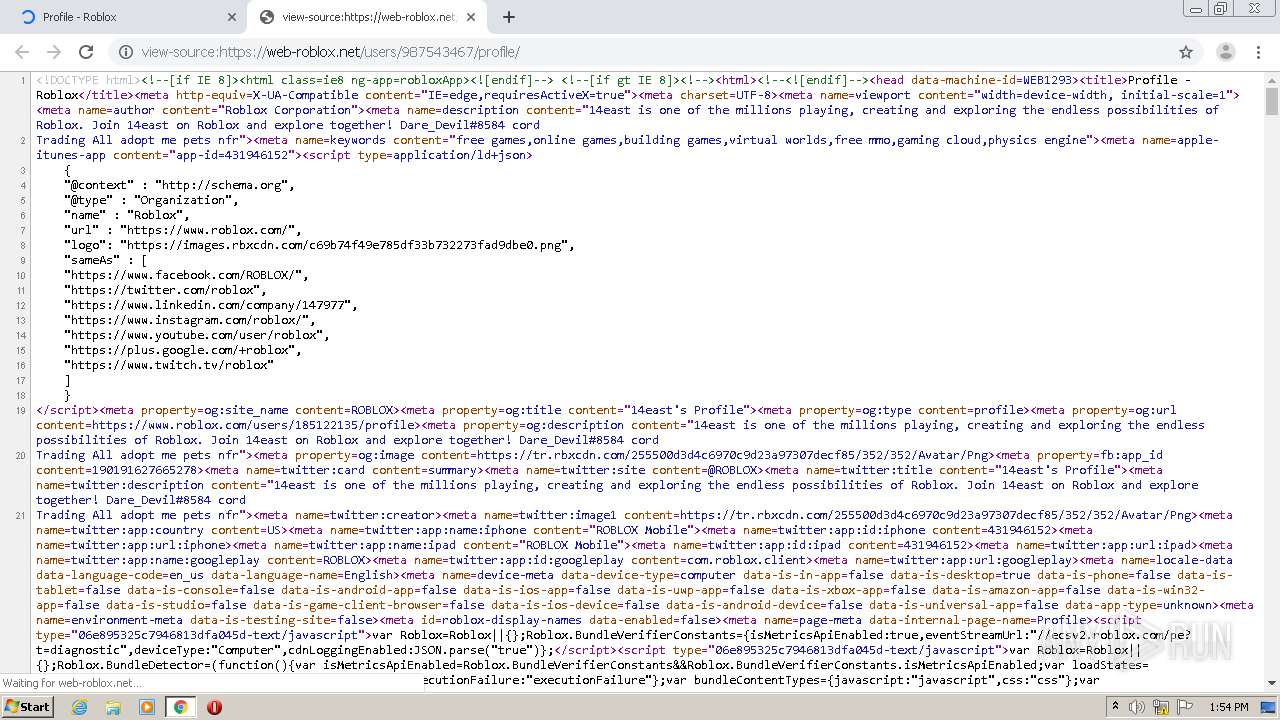This screenshot has width=1280, height=720.
Task: Click line number 19 in the gutter
Action: [x=21, y=410]
